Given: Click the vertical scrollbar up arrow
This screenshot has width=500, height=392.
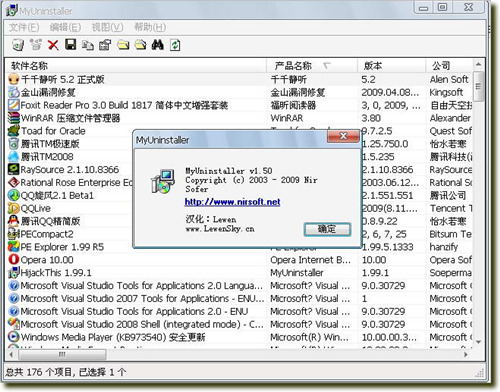Looking at the screenshot, I should [478, 64].
